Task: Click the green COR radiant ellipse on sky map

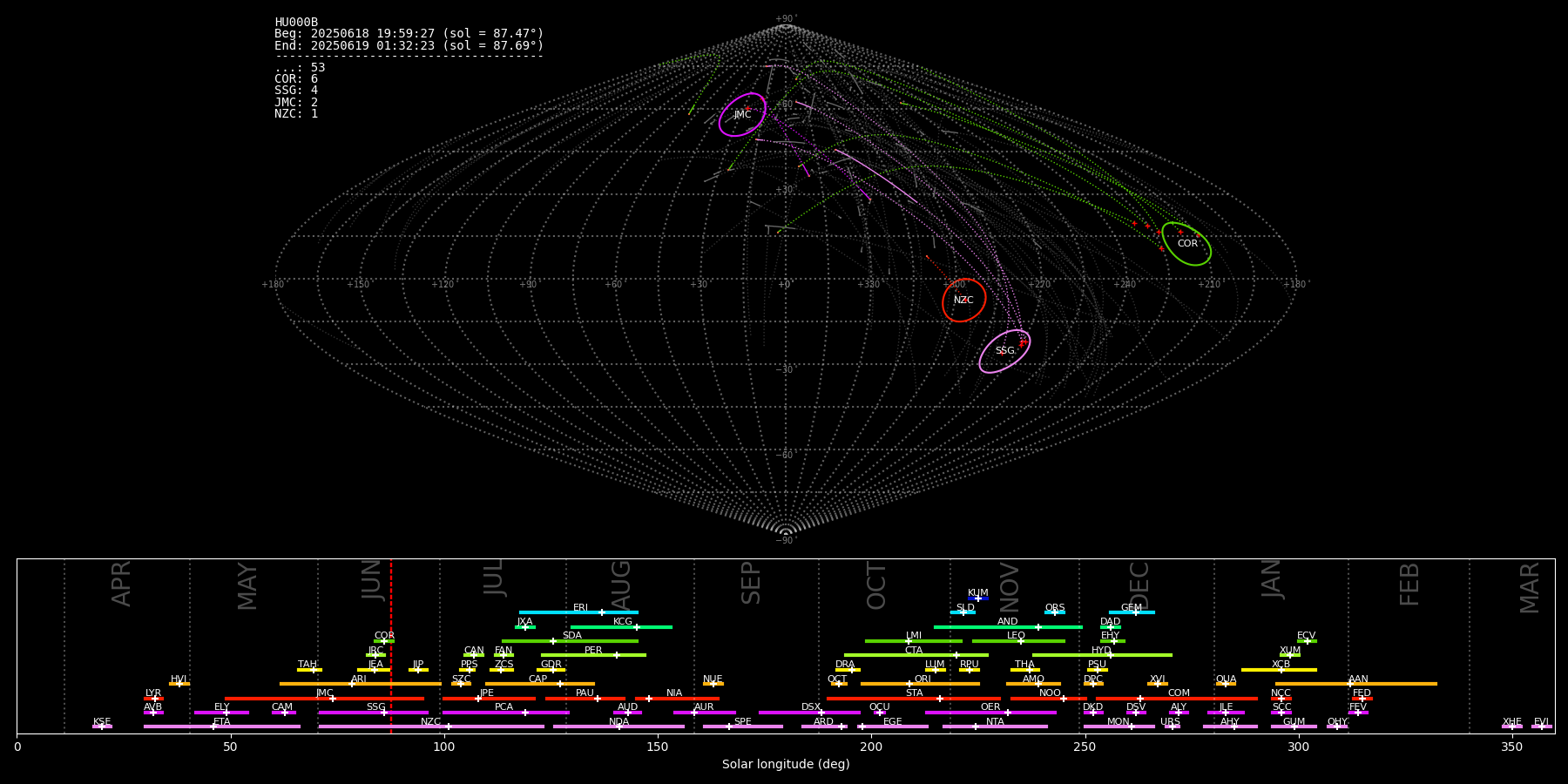Action: 1186,244
